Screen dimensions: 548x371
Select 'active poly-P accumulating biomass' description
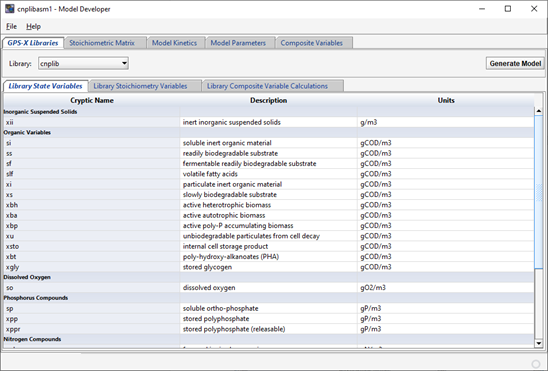click(268, 226)
